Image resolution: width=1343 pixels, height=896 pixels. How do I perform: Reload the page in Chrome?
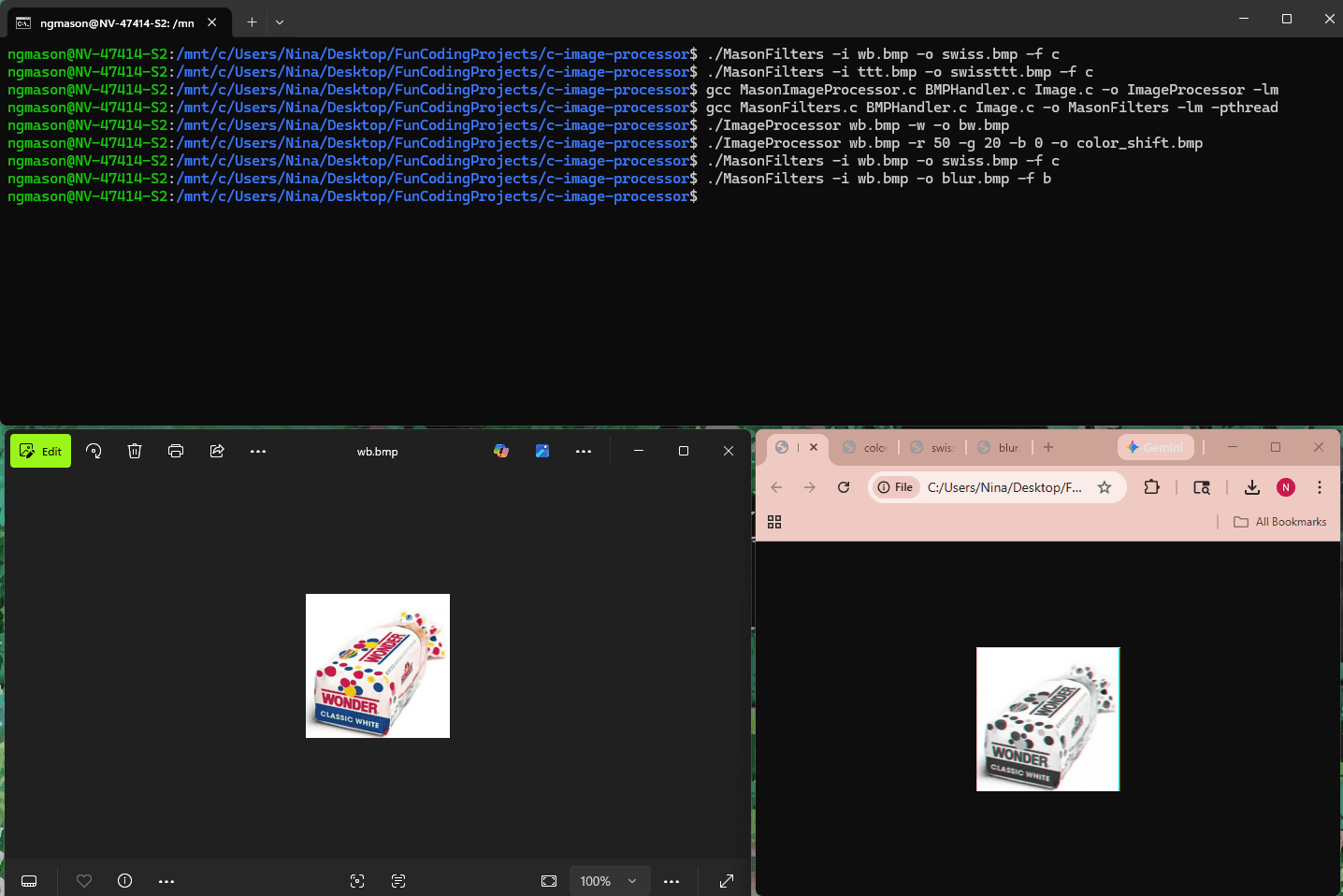(844, 487)
